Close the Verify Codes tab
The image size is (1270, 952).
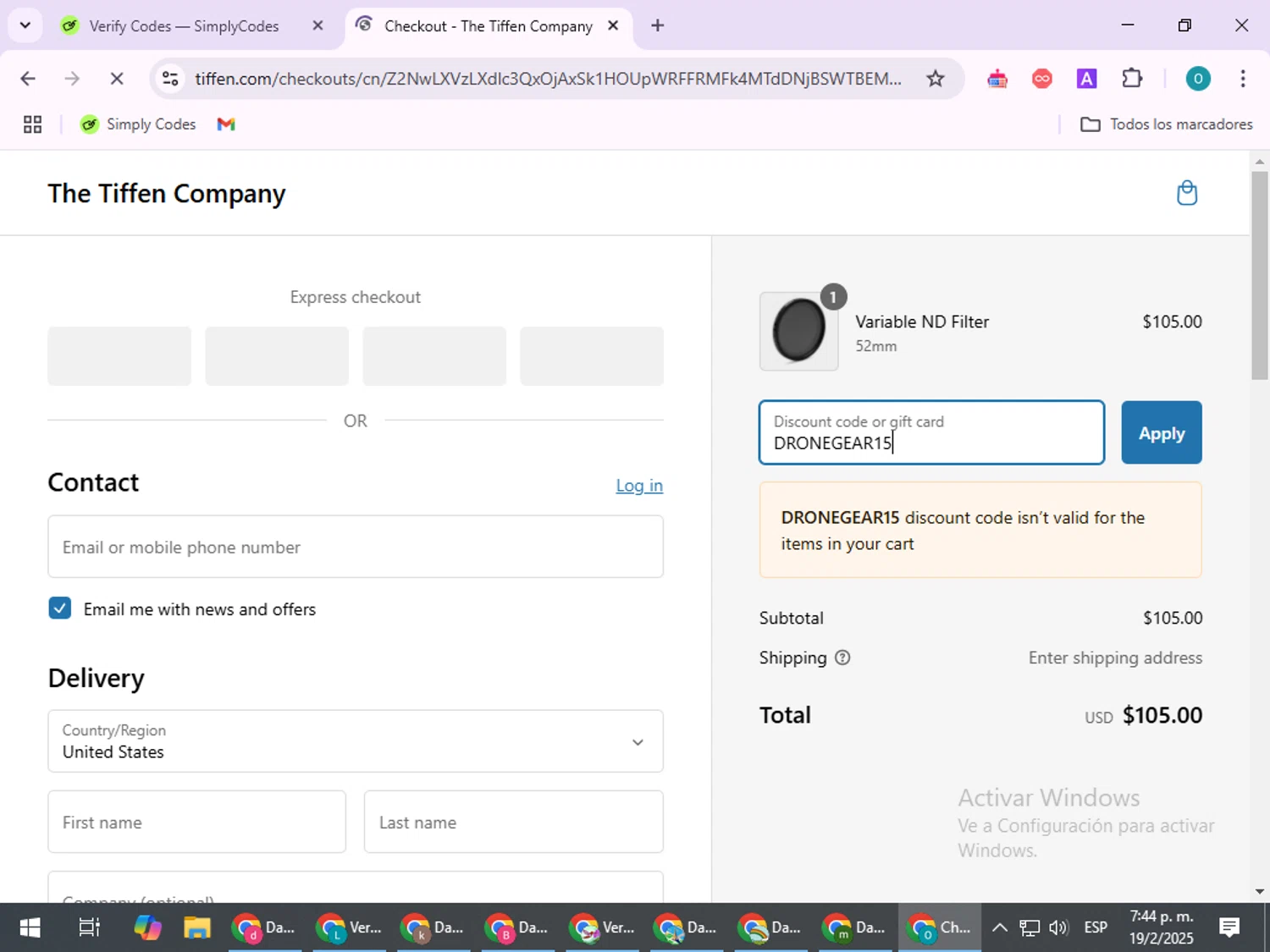(x=317, y=25)
